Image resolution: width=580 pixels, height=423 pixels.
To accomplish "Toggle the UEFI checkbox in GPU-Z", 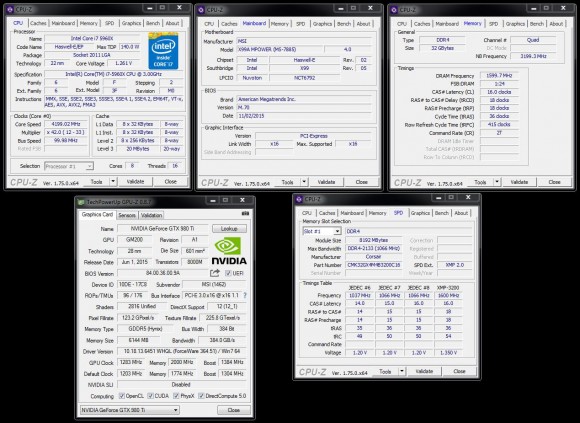I will pyautogui.click(x=228, y=273).
